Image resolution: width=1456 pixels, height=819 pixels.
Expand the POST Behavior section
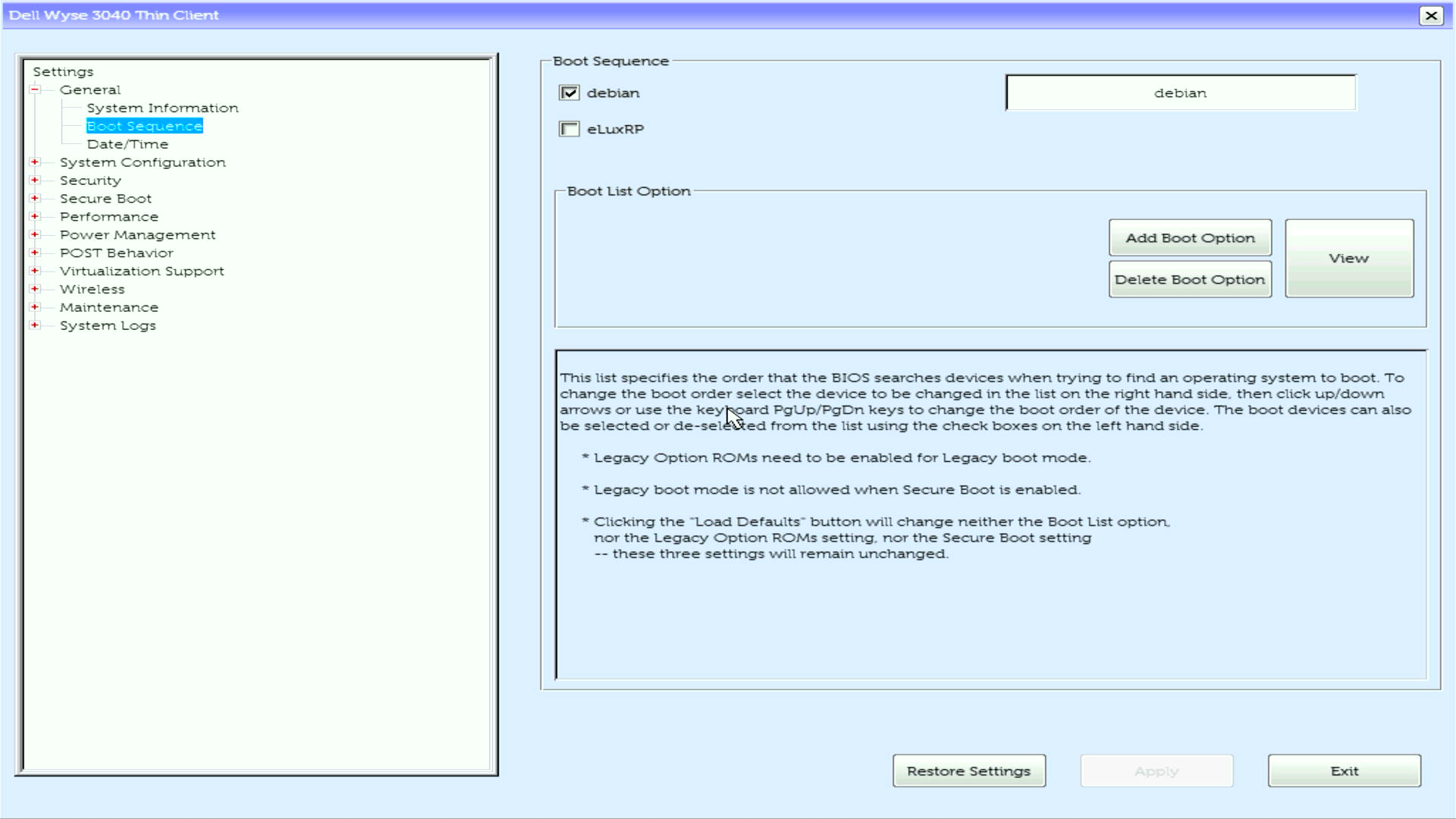(35, 253)
